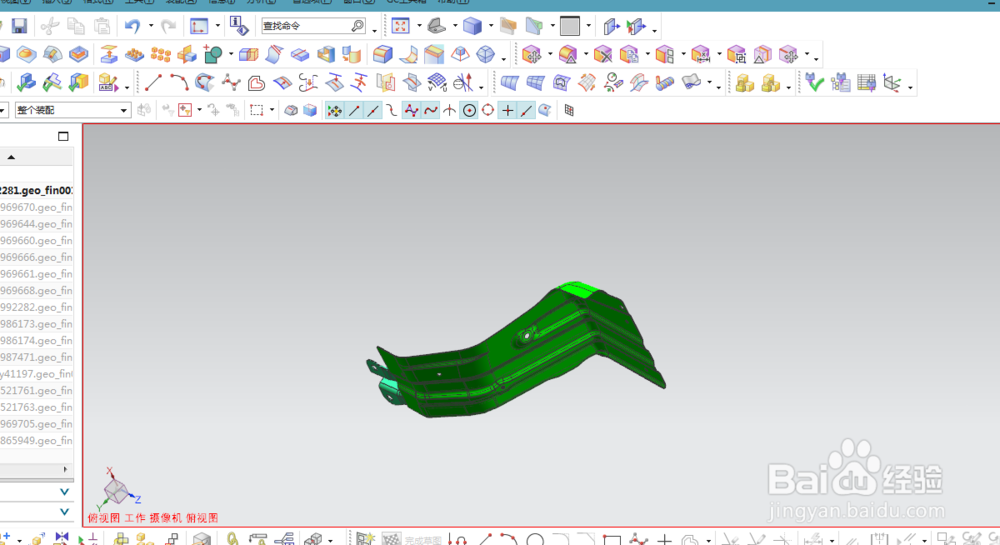Click the Line curve tool

coord(153,83)
